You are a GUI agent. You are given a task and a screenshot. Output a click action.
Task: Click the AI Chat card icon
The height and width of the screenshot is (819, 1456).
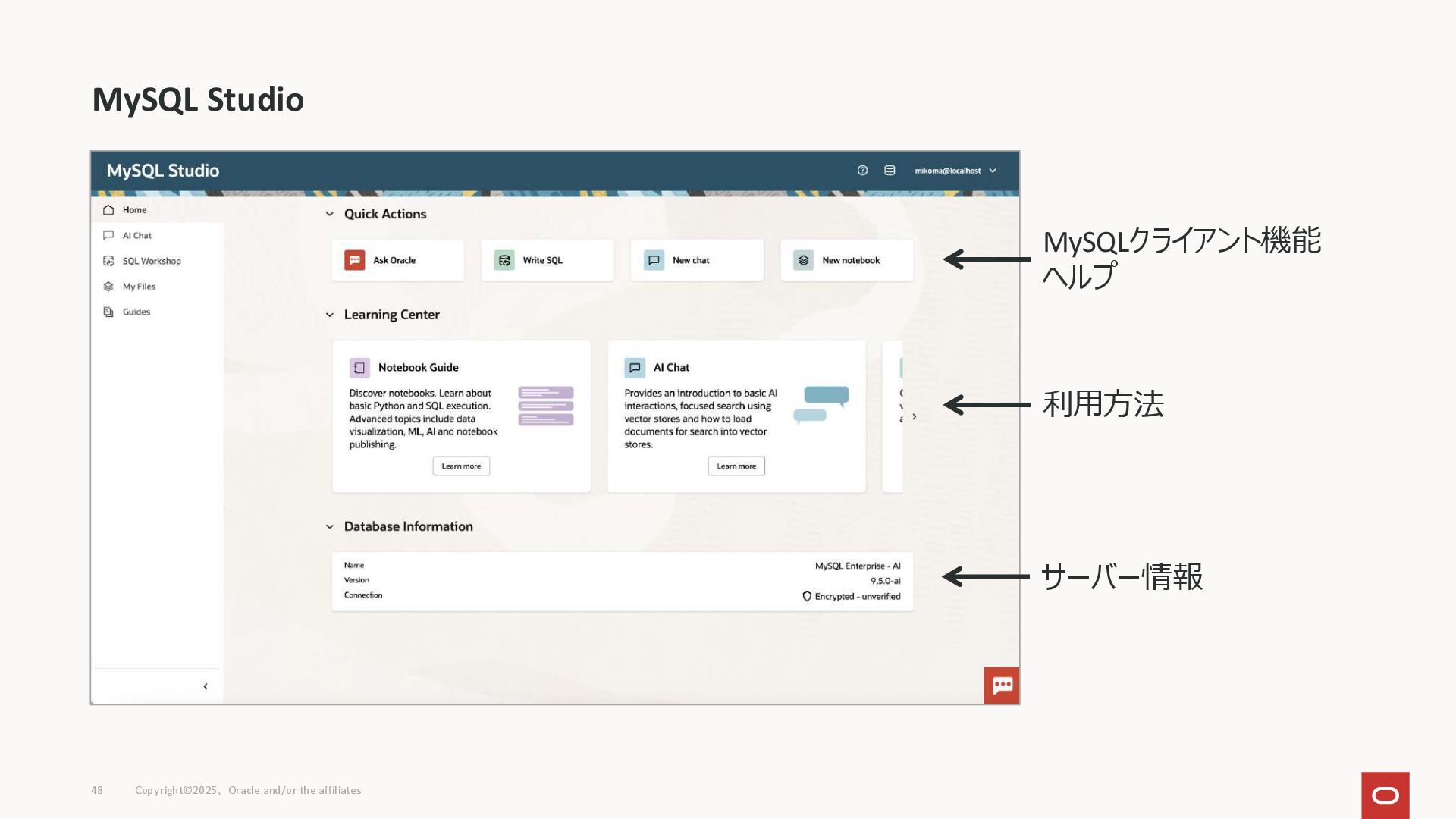[x=635, y=368]
